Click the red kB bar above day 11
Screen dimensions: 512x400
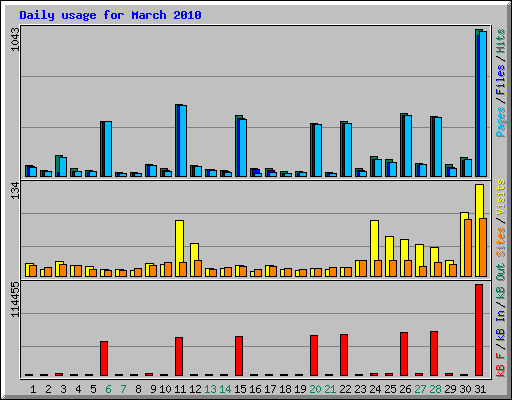pyautogui.click(x=179, y=356)
